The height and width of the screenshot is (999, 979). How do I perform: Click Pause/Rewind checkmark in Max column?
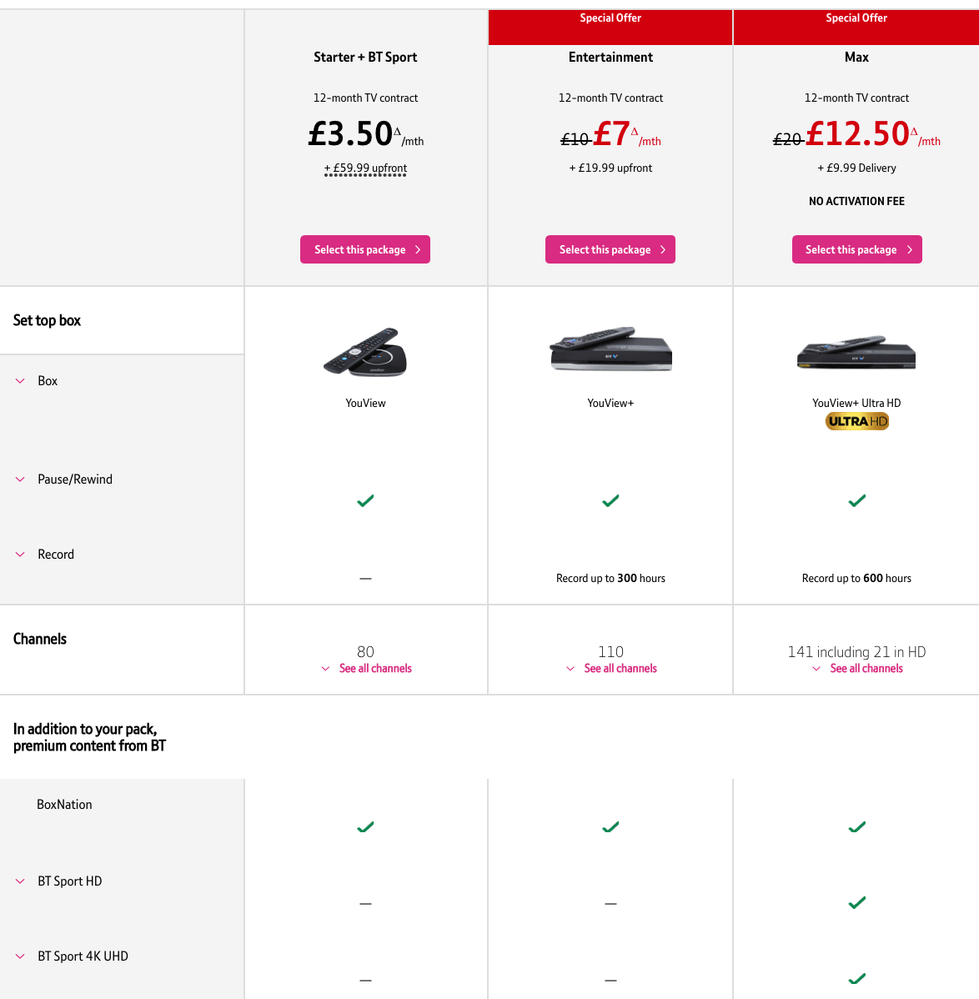coord(857,501)
